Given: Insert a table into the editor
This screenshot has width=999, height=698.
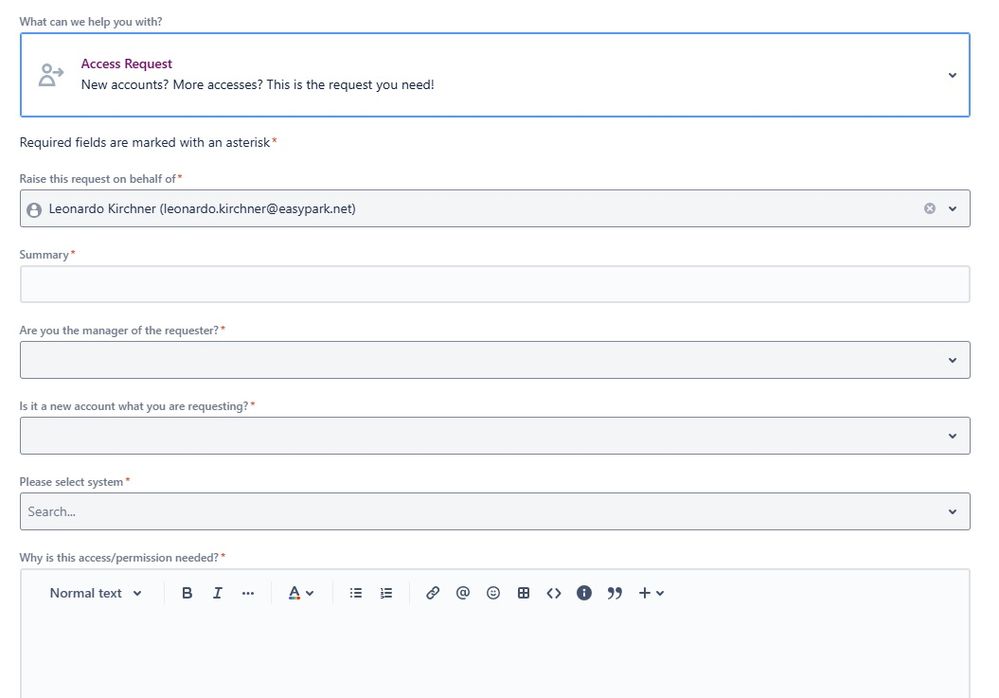Looking at the screenshot, I should click(x=523, y=593).
